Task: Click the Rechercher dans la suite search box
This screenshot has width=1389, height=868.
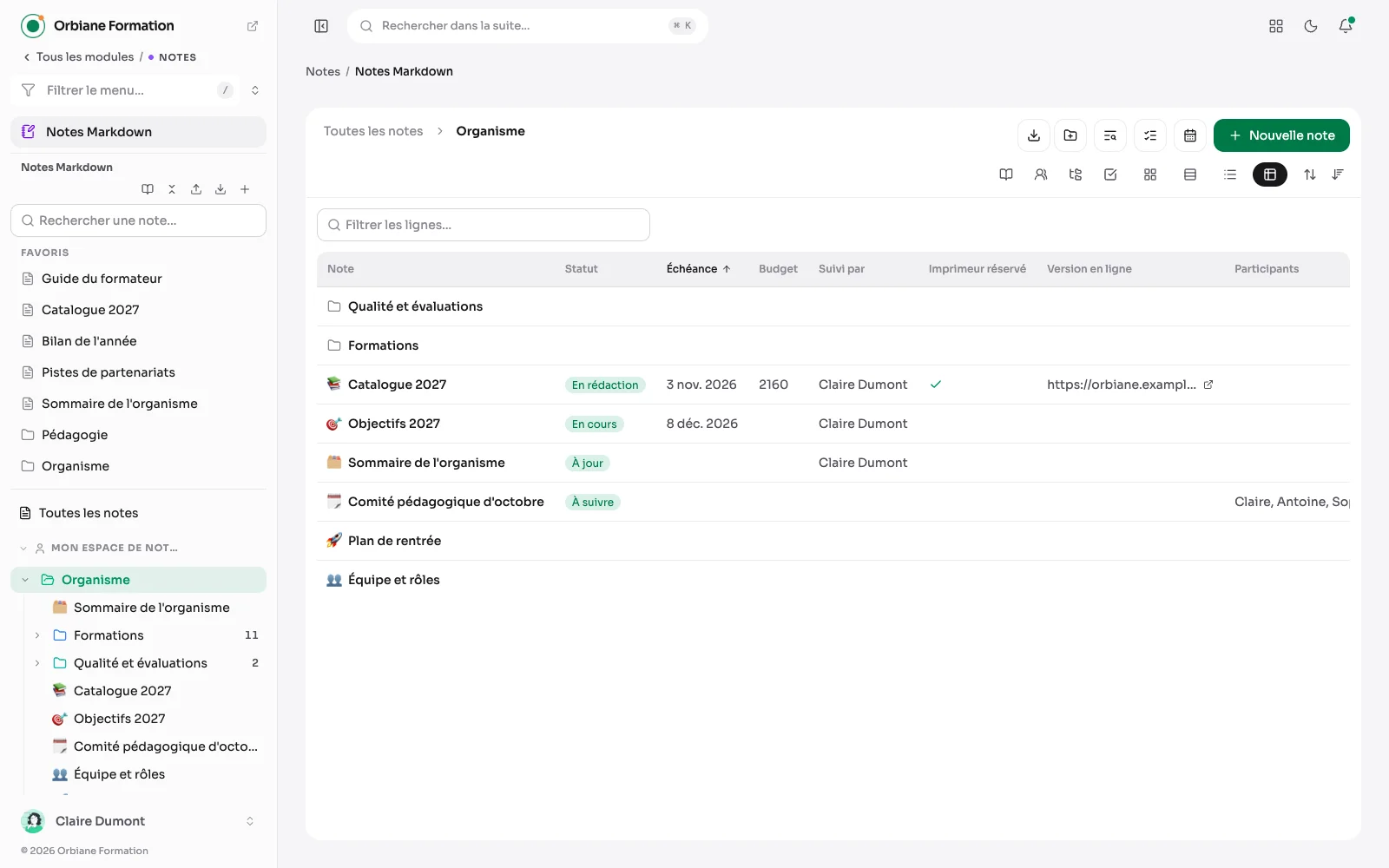Action: (528, 26)
